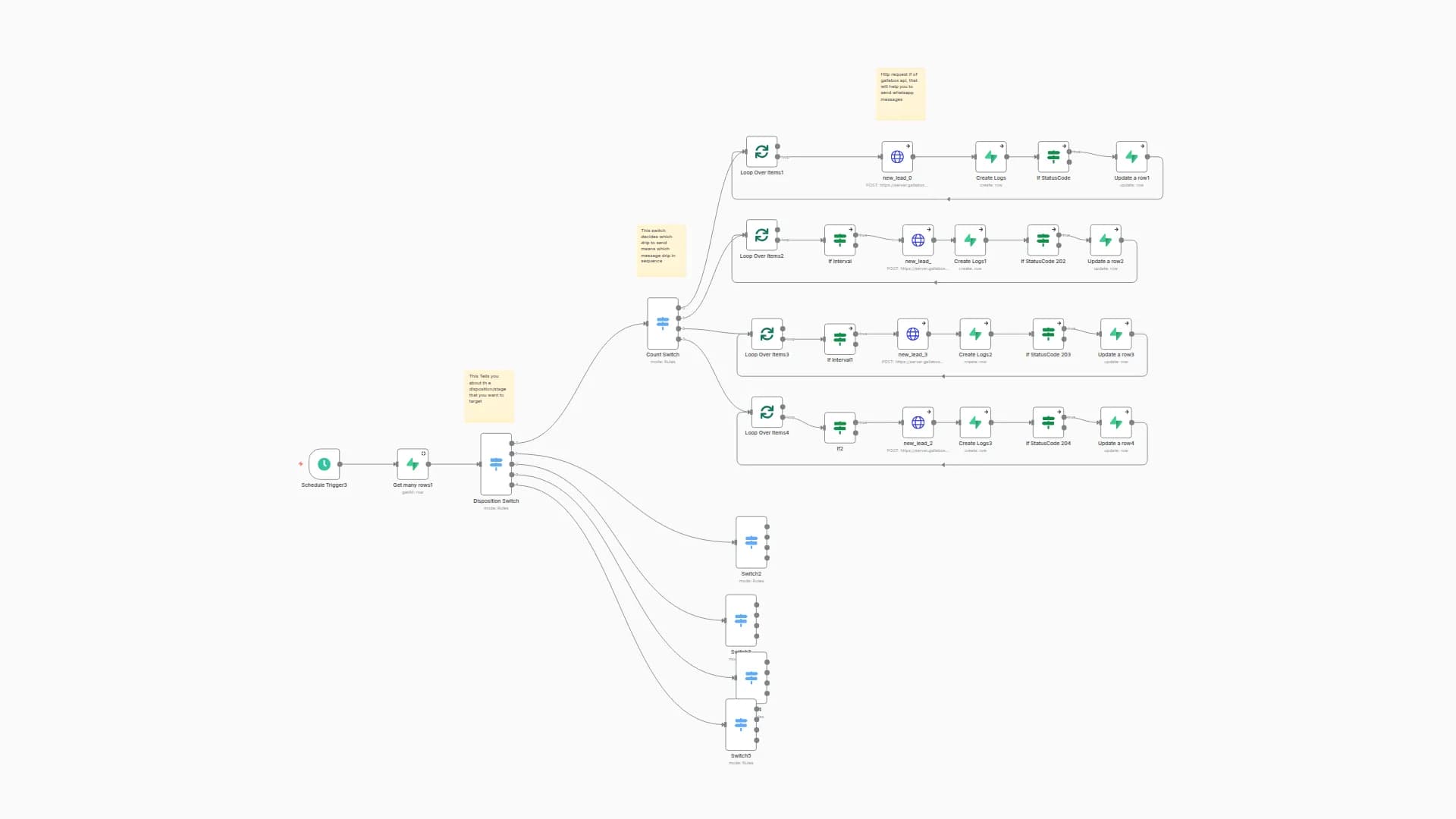
Task: Open the Loop Over Items4 node
Action: (x=767, y=412)
